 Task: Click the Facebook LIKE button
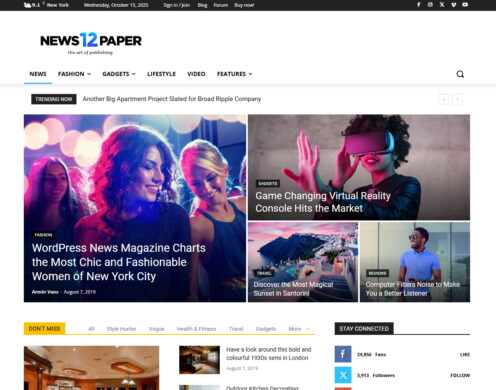coord(465,354)
